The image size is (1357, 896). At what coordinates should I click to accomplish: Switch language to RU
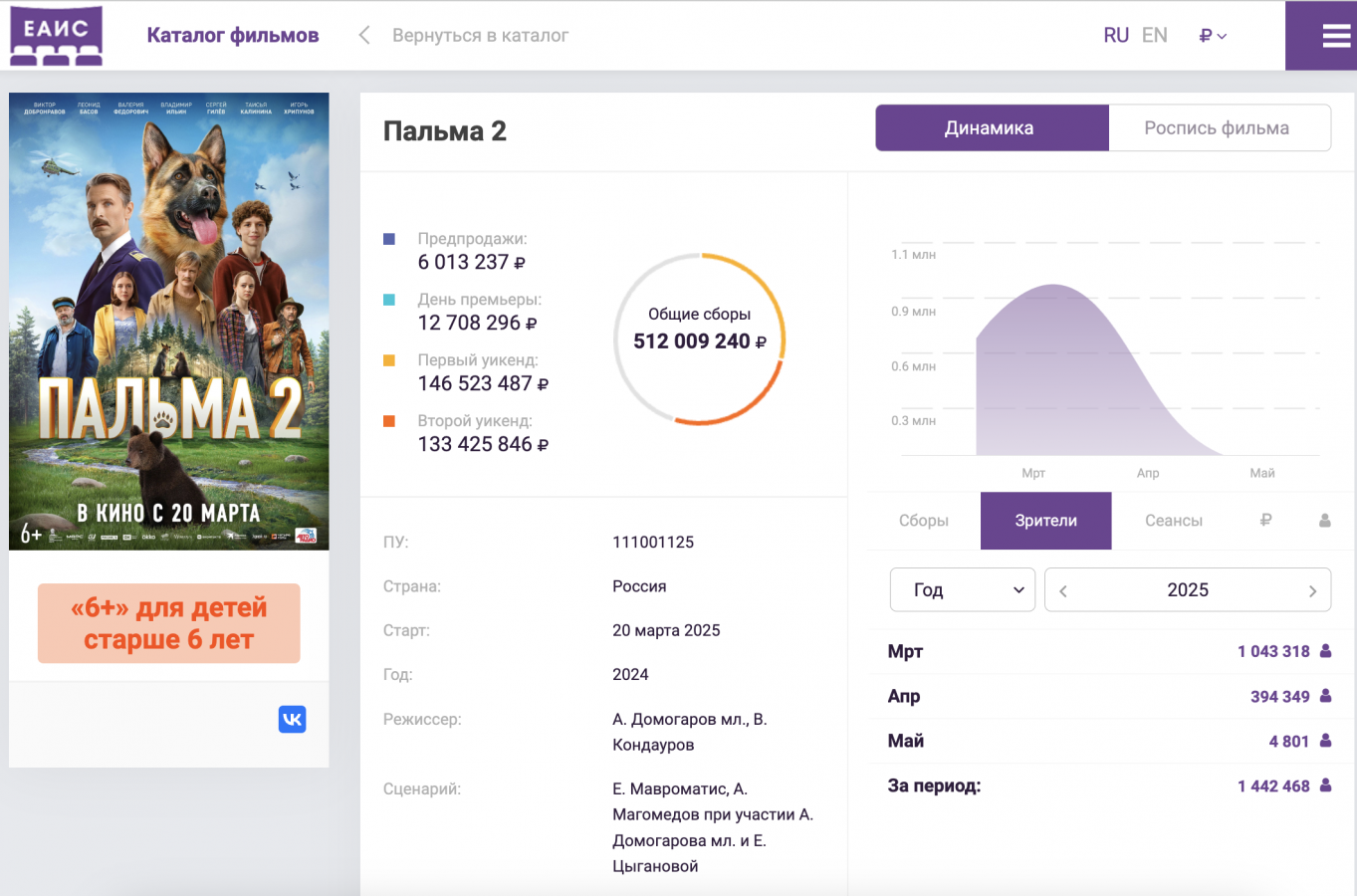[1115, 36]
